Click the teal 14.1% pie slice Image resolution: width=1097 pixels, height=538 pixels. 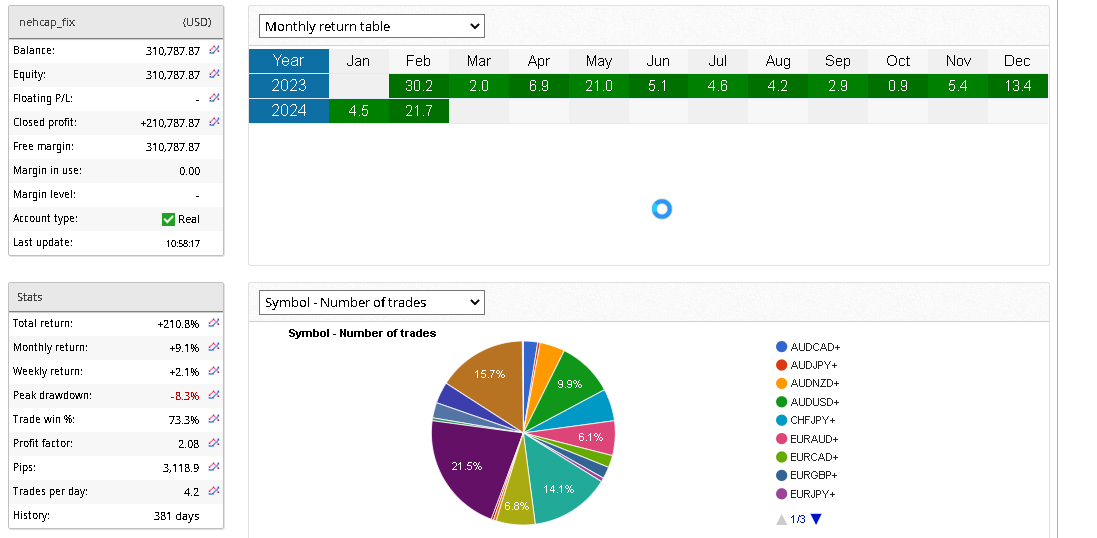coord(560,485)
